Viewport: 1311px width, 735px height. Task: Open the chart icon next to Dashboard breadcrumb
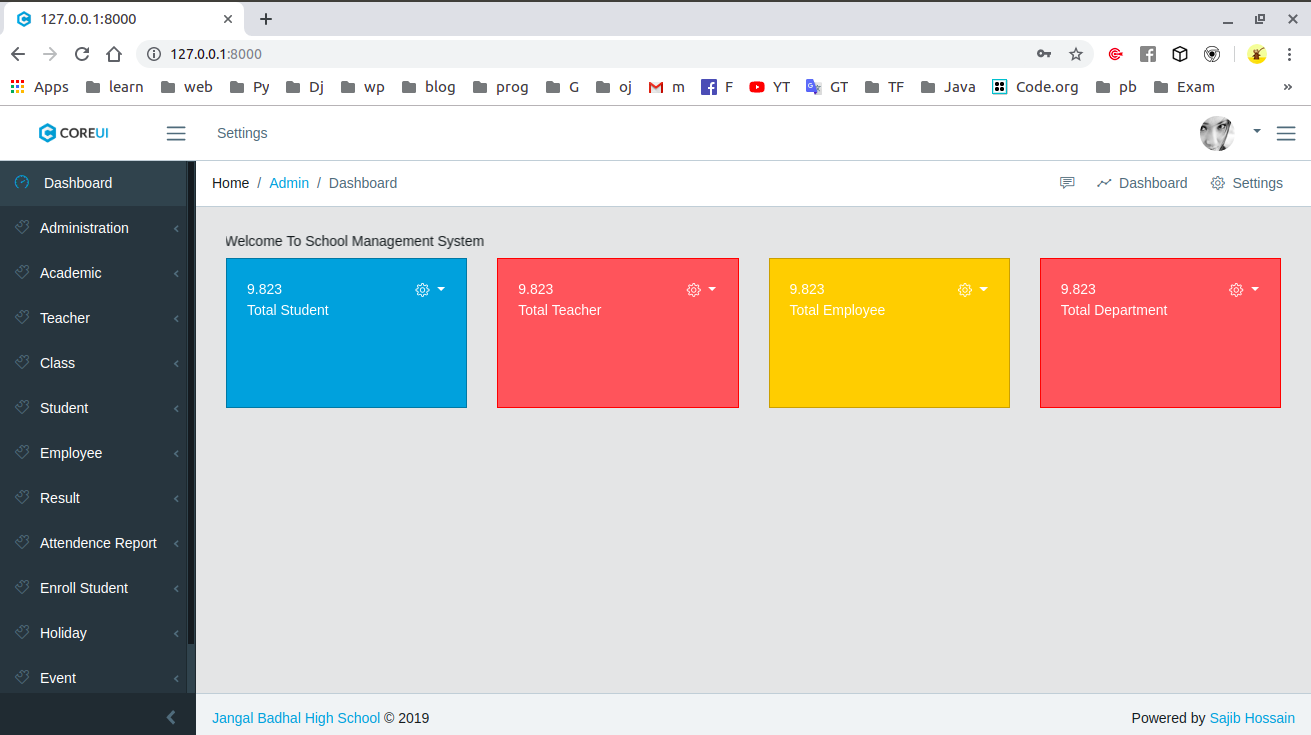pyautogui.click(x=1103, y=183)
